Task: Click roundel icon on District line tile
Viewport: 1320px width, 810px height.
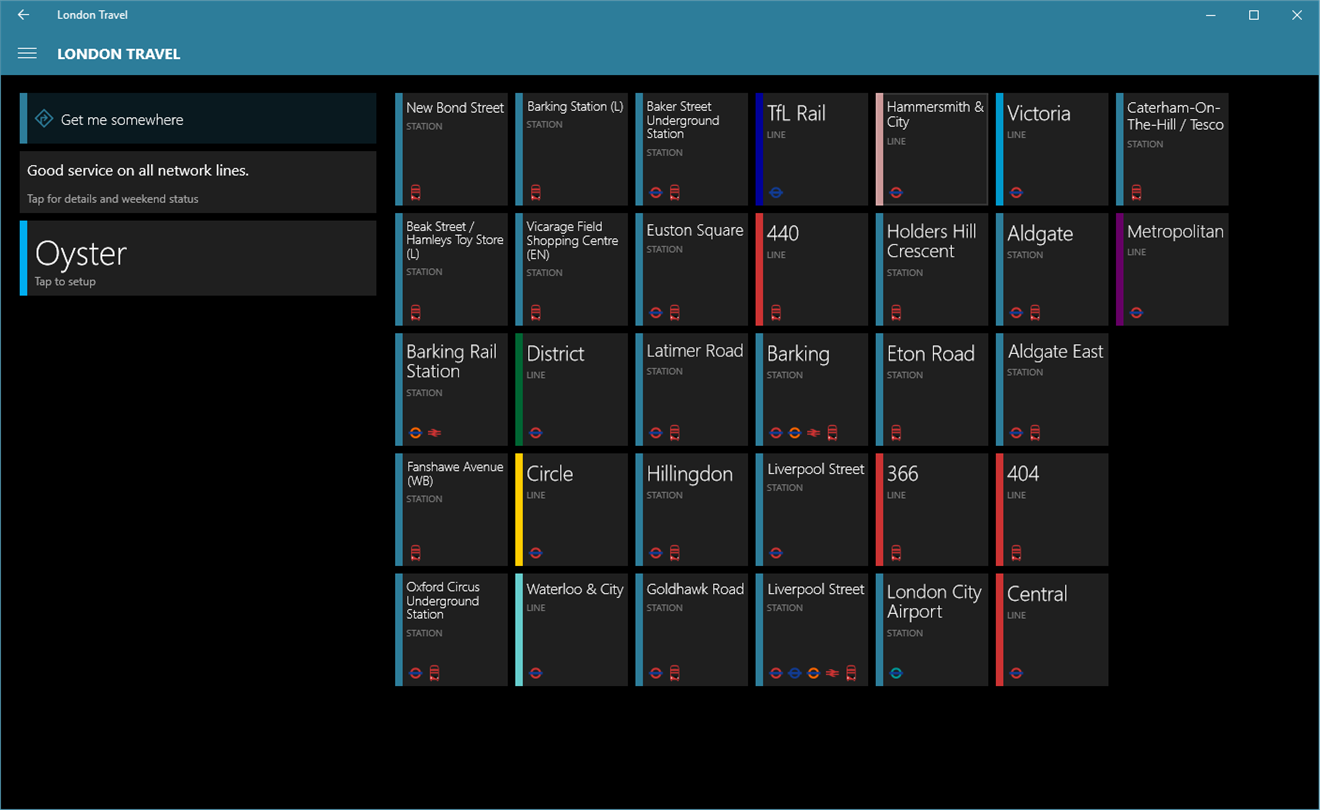Action: [x=536, y=433]
